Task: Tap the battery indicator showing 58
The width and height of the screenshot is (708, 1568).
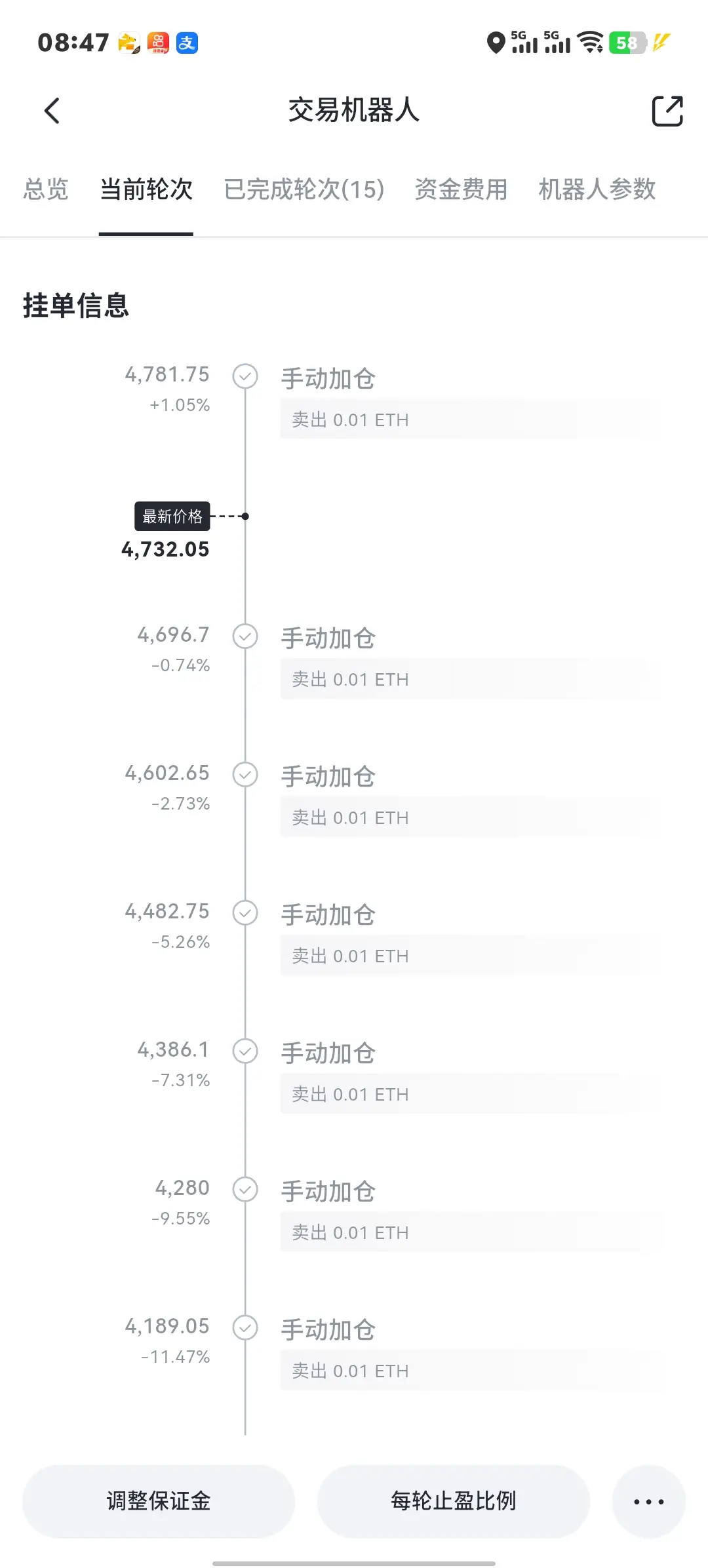Action: point(628,43)
